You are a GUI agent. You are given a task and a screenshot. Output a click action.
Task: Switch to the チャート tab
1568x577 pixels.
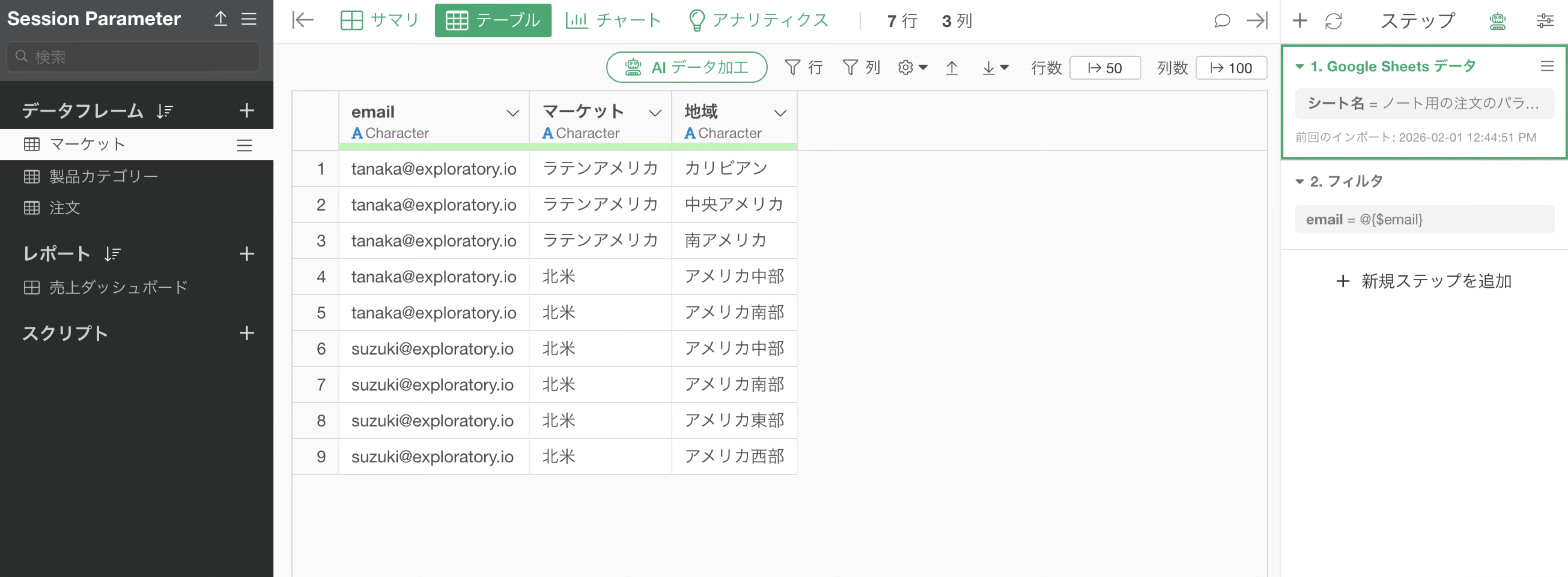coord(613,21)
